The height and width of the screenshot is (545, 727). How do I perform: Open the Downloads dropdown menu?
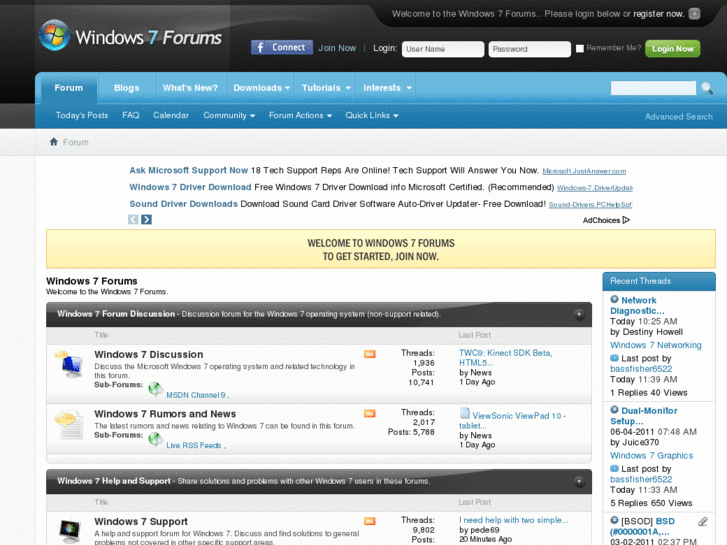pos(261,88)
